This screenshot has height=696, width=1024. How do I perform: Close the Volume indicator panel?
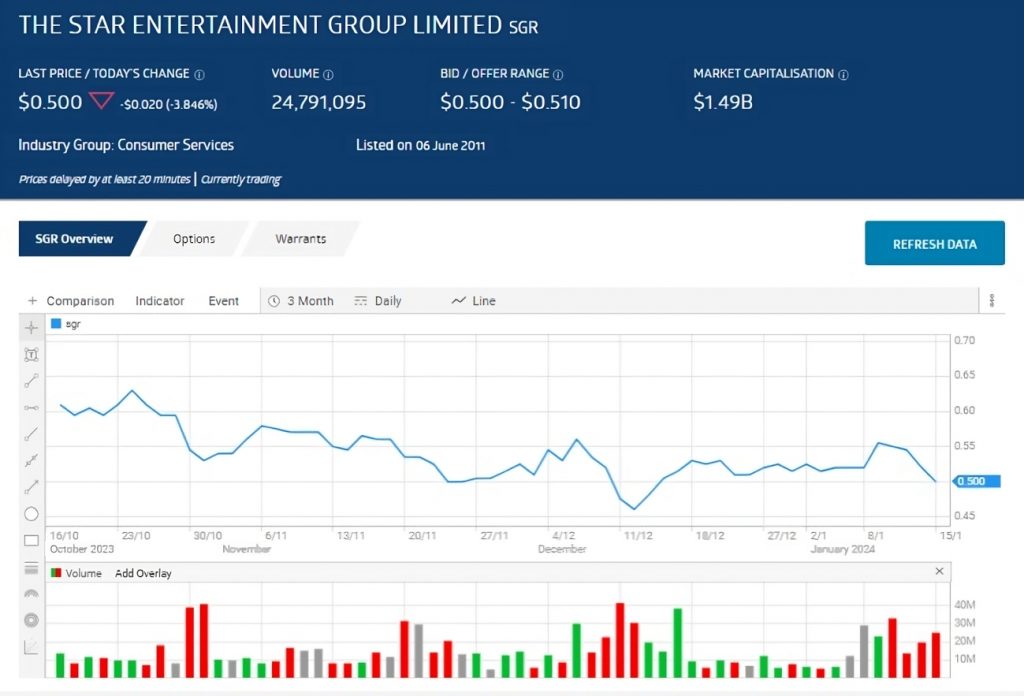coord(939,571)
